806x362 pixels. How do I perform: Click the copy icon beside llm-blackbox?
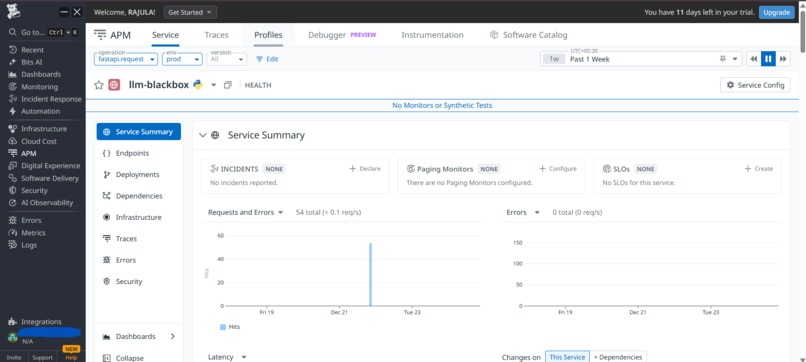228,85
